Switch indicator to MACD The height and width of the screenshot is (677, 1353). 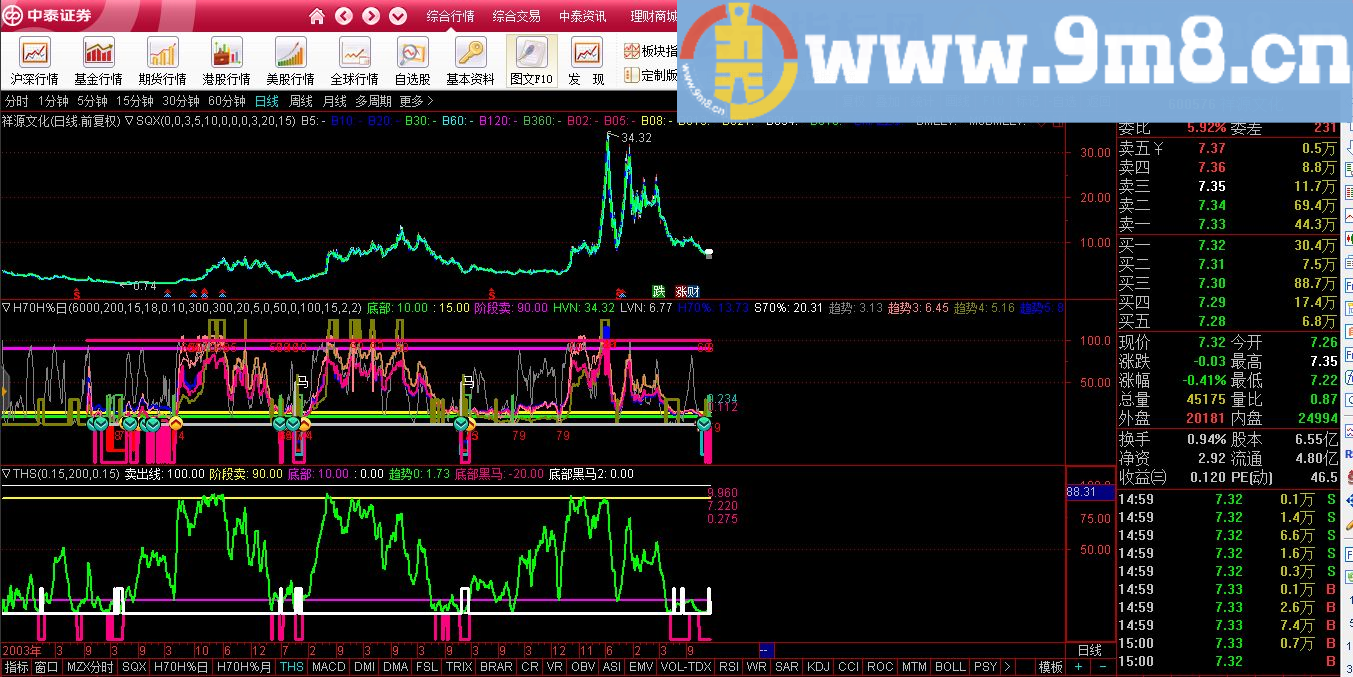pyautogui.click(x=328, y=667)
